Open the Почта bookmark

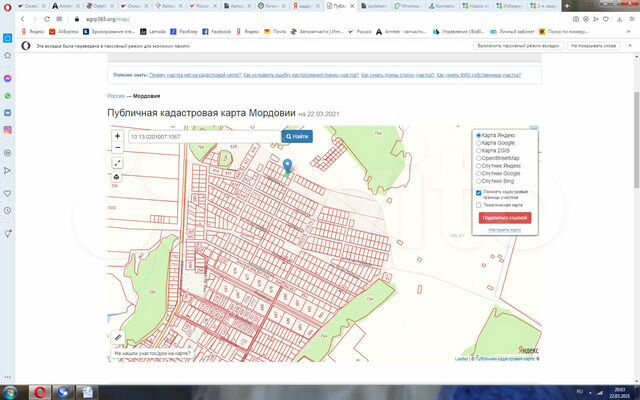pyautogui.click(x=275, y=31)
